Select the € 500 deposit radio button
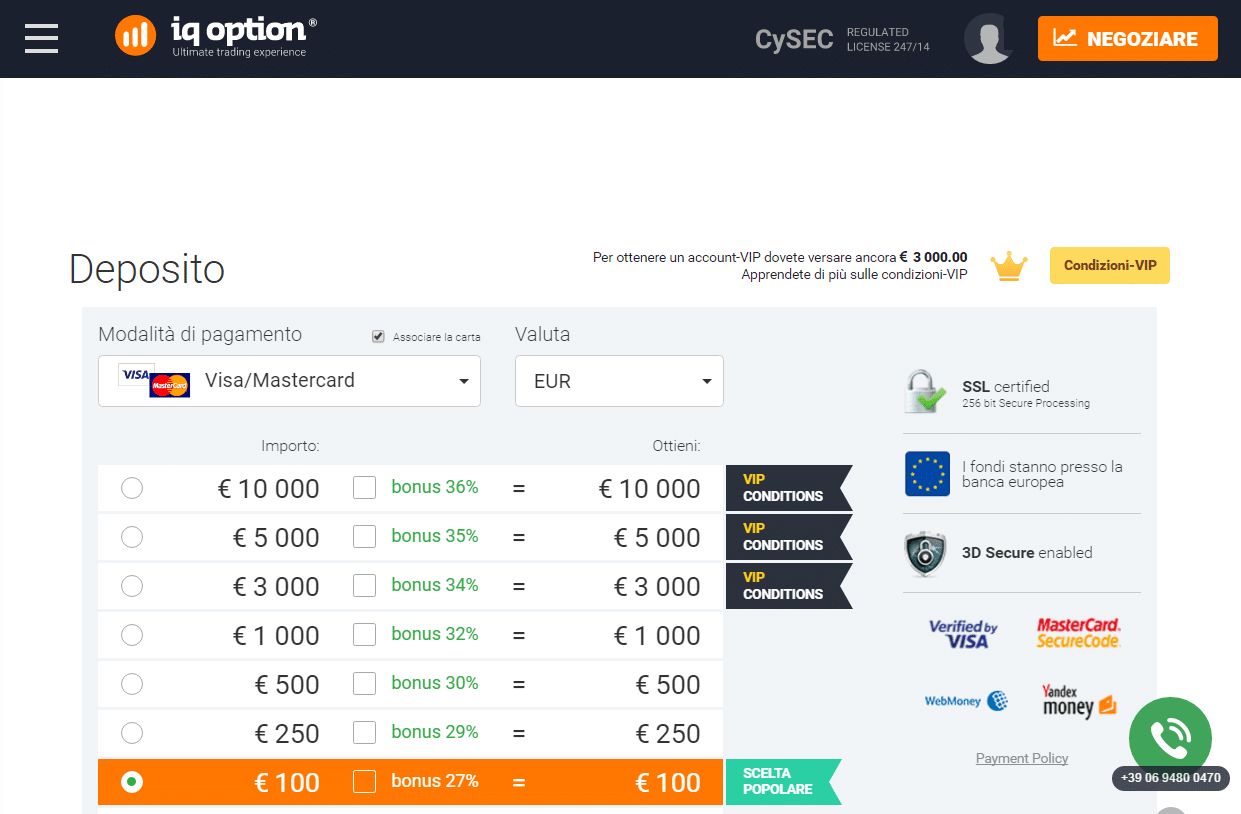This screenshot has height=814, width=1241. (x=132, y=684)
